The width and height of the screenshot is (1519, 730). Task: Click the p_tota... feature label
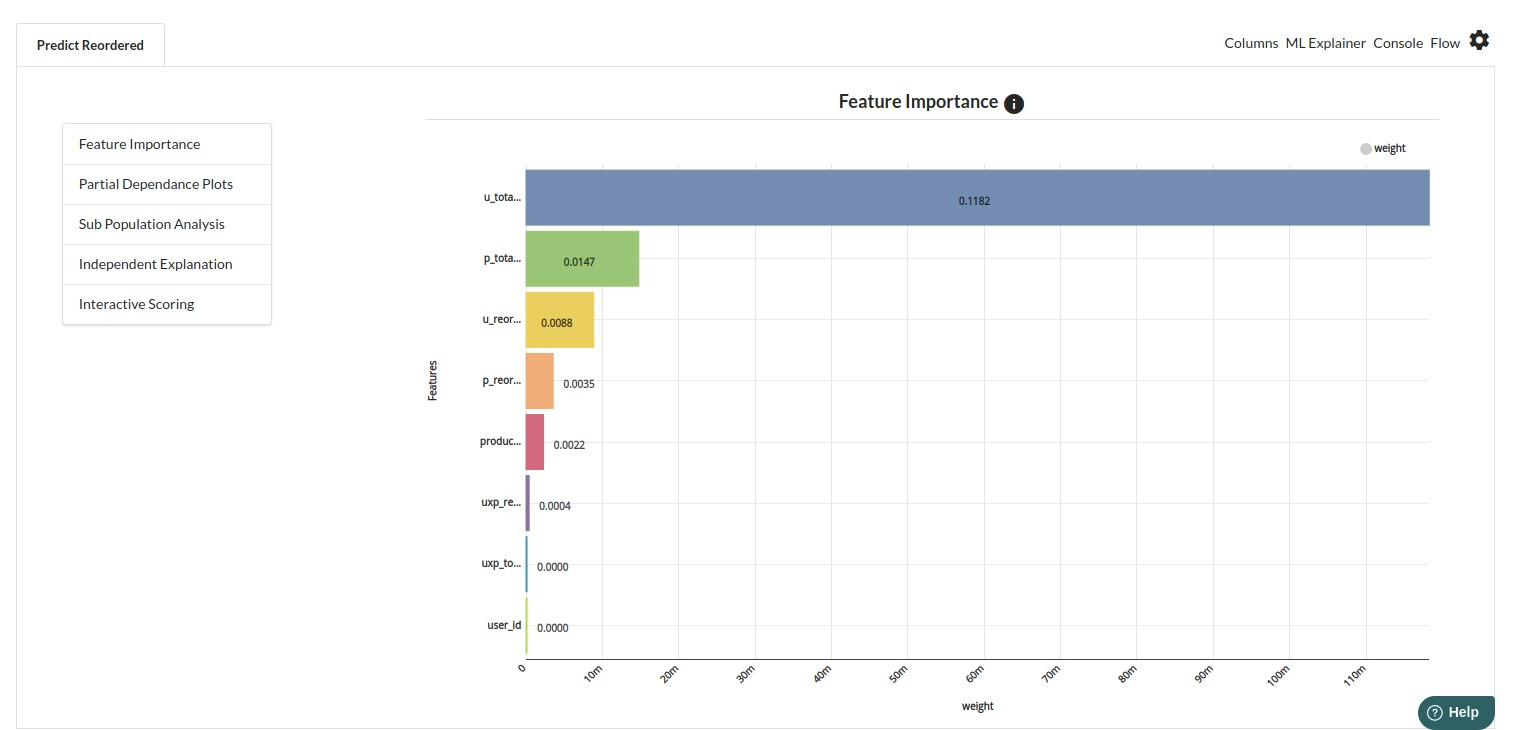tap(502, 259)
